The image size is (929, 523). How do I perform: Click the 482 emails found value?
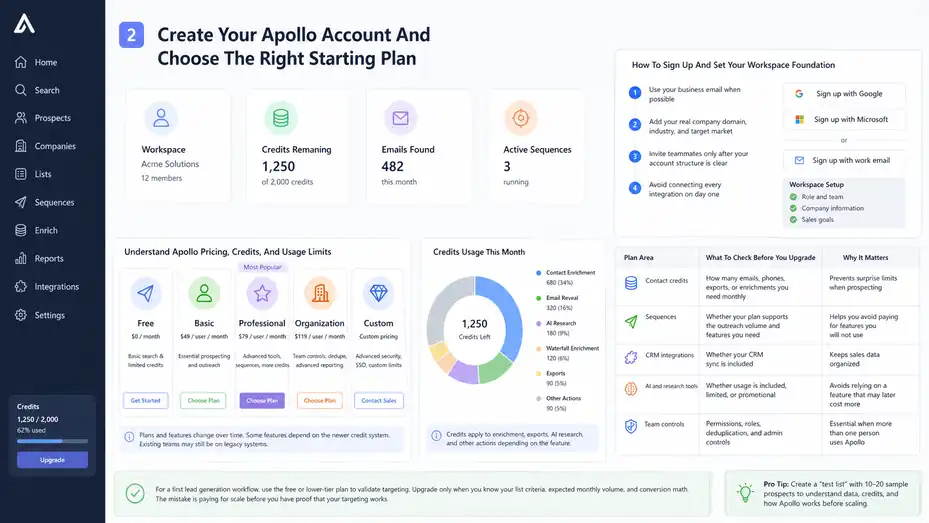tap(392, 166)
